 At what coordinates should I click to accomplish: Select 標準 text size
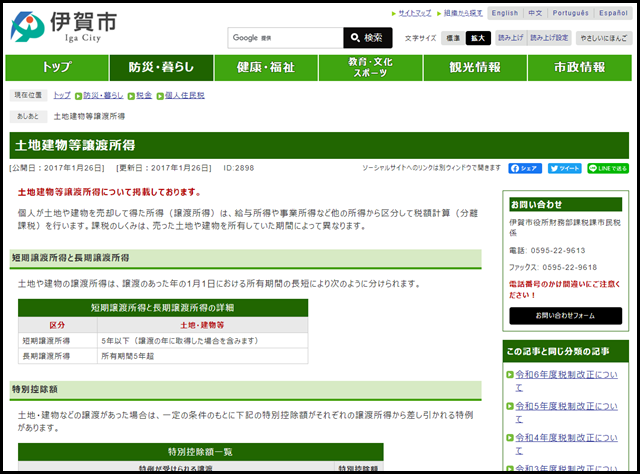(453, 38)
